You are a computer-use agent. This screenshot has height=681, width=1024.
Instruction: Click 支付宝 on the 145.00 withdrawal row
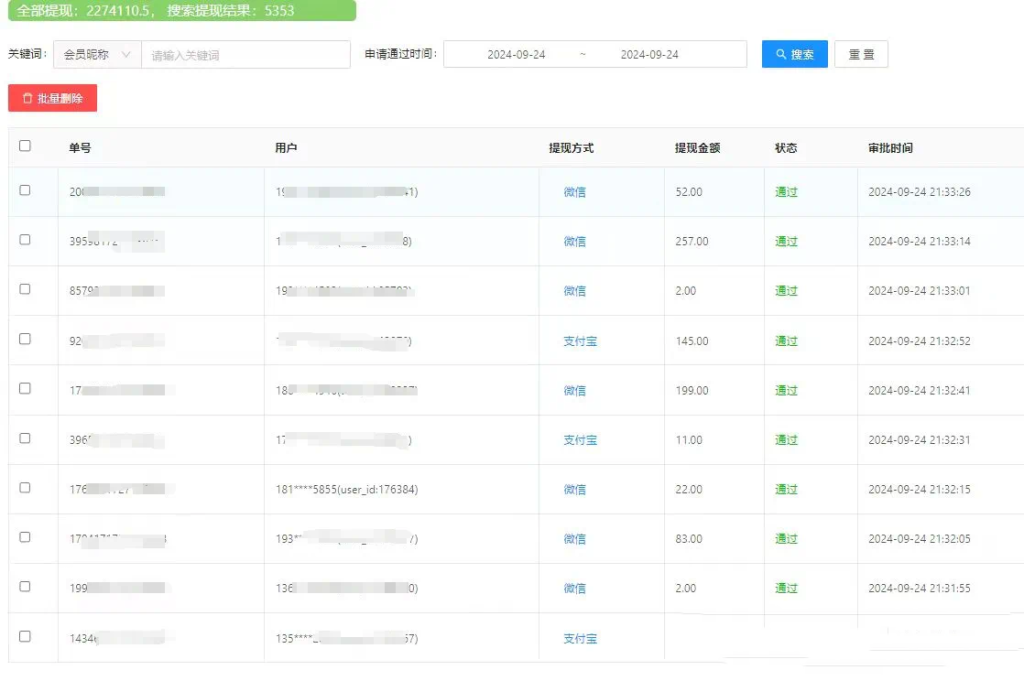click(578, 340)
